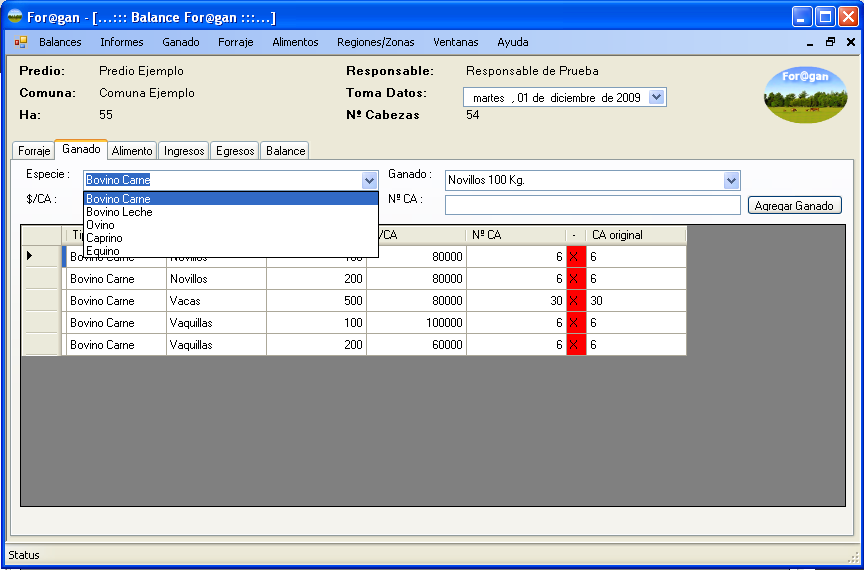Click the red delete icon in the Vaquillas 200 row
Image resolution: width=864 pixels, height=570 pixels.
[x=576, y=345]
